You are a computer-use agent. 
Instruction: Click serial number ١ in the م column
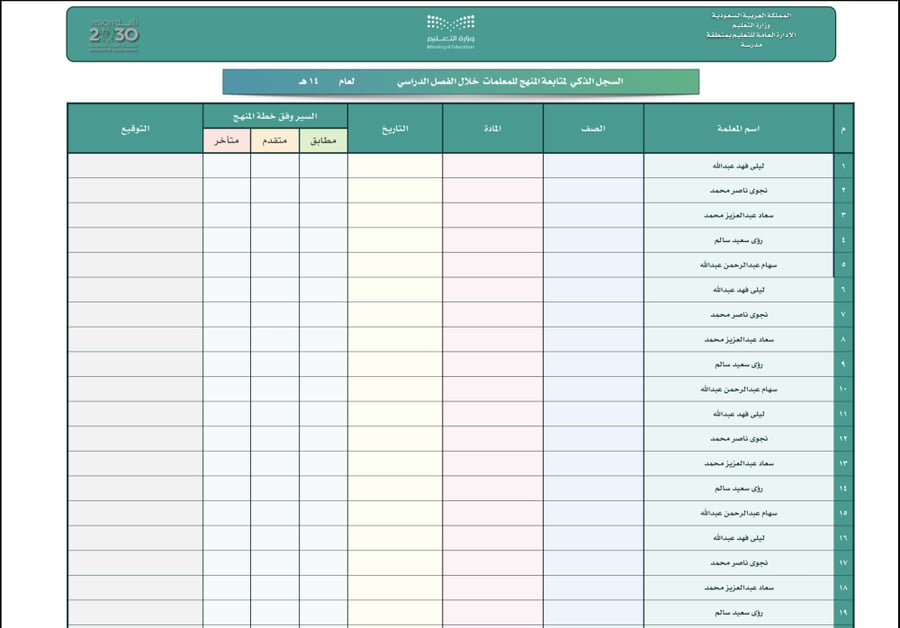(x=843, y=166)
